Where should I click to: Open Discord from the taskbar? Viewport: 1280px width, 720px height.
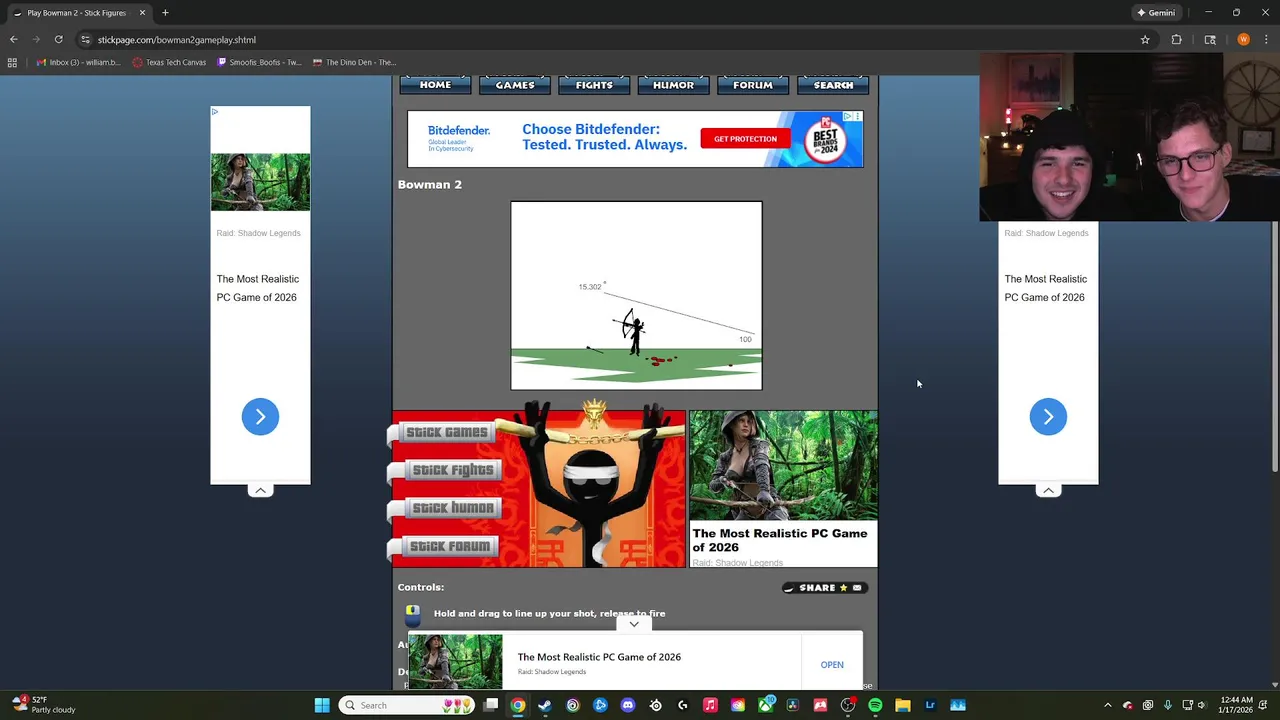pos(628,705)
